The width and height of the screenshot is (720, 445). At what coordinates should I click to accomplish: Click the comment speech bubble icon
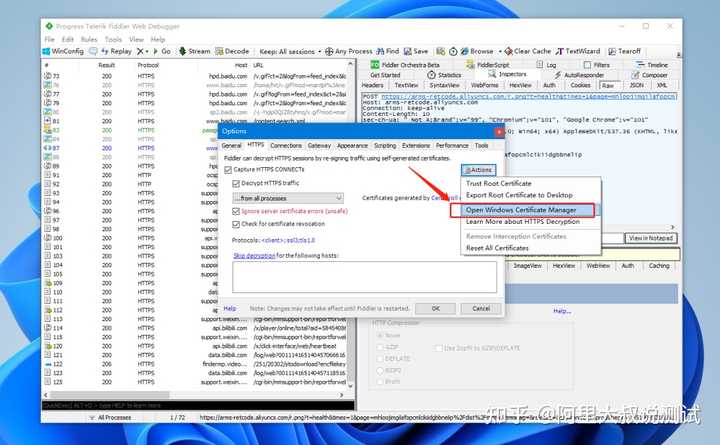pos(93,51)
